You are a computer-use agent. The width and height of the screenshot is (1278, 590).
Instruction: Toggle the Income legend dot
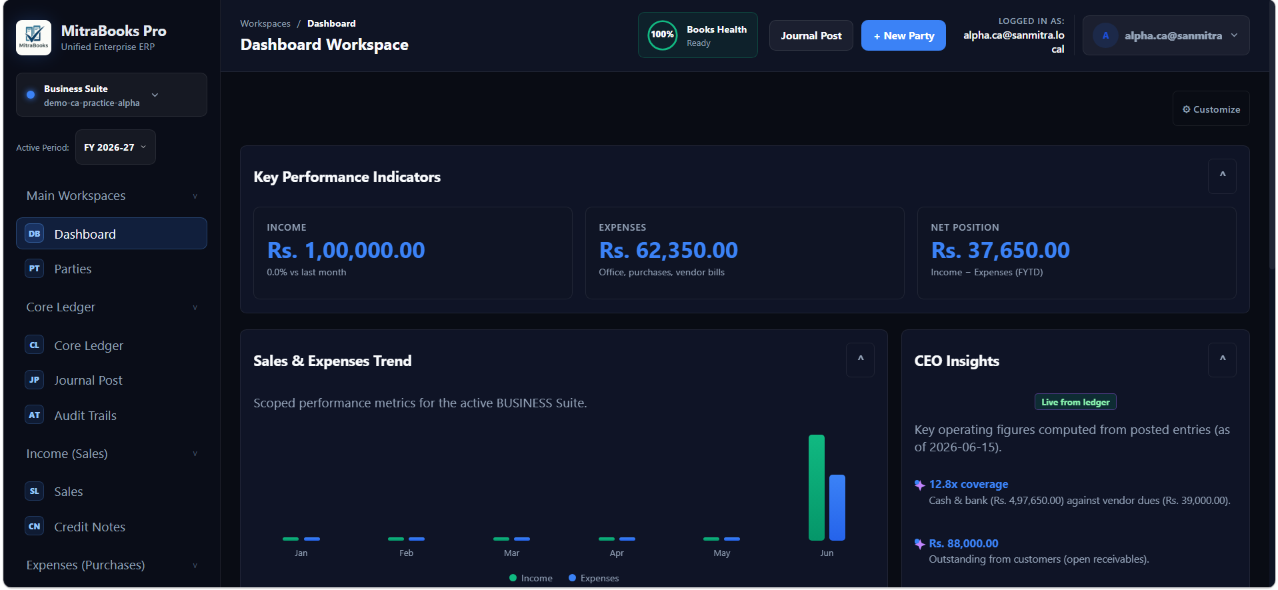[513, 578]
